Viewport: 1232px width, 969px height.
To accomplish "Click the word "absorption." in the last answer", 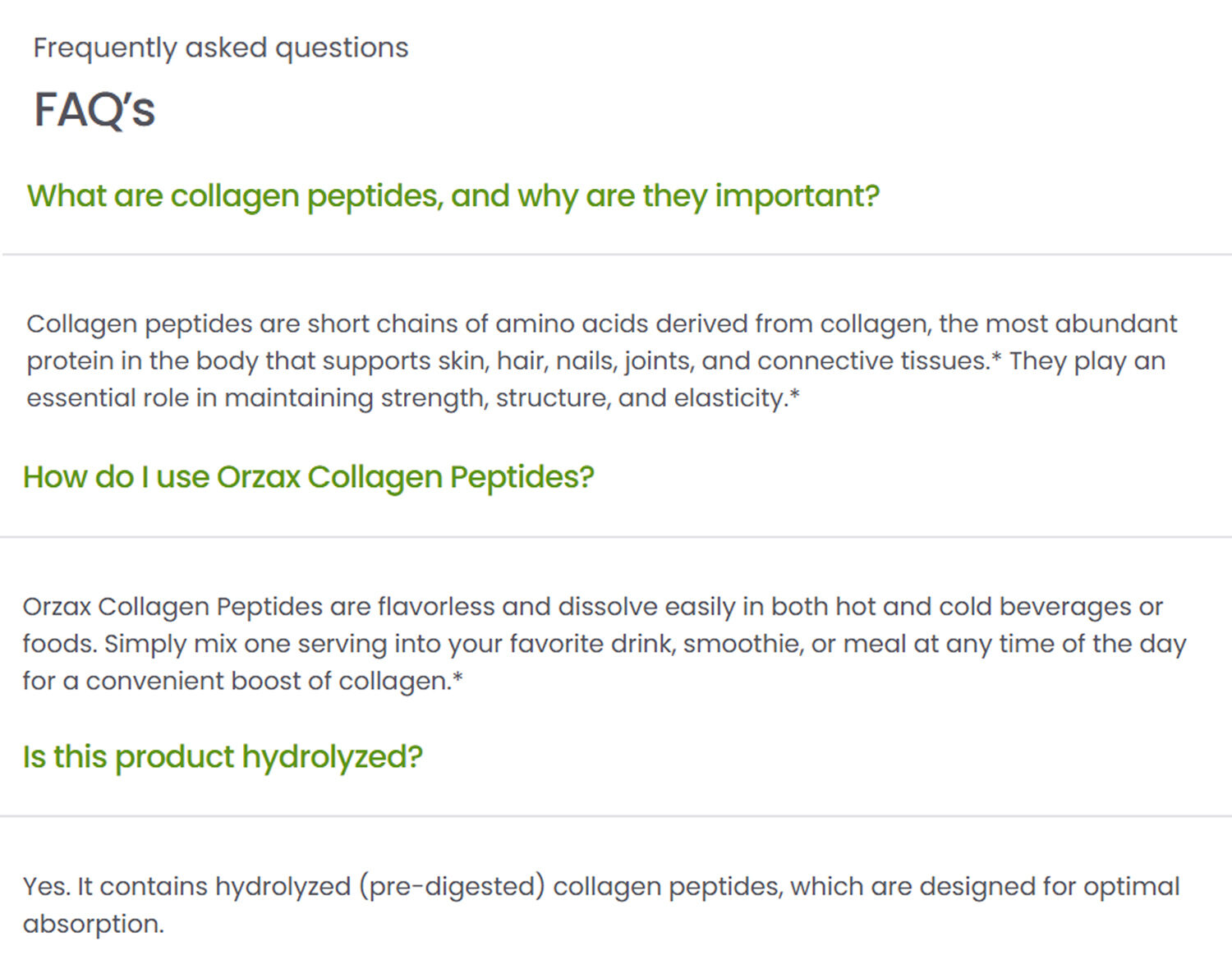I will coord(94,924).
